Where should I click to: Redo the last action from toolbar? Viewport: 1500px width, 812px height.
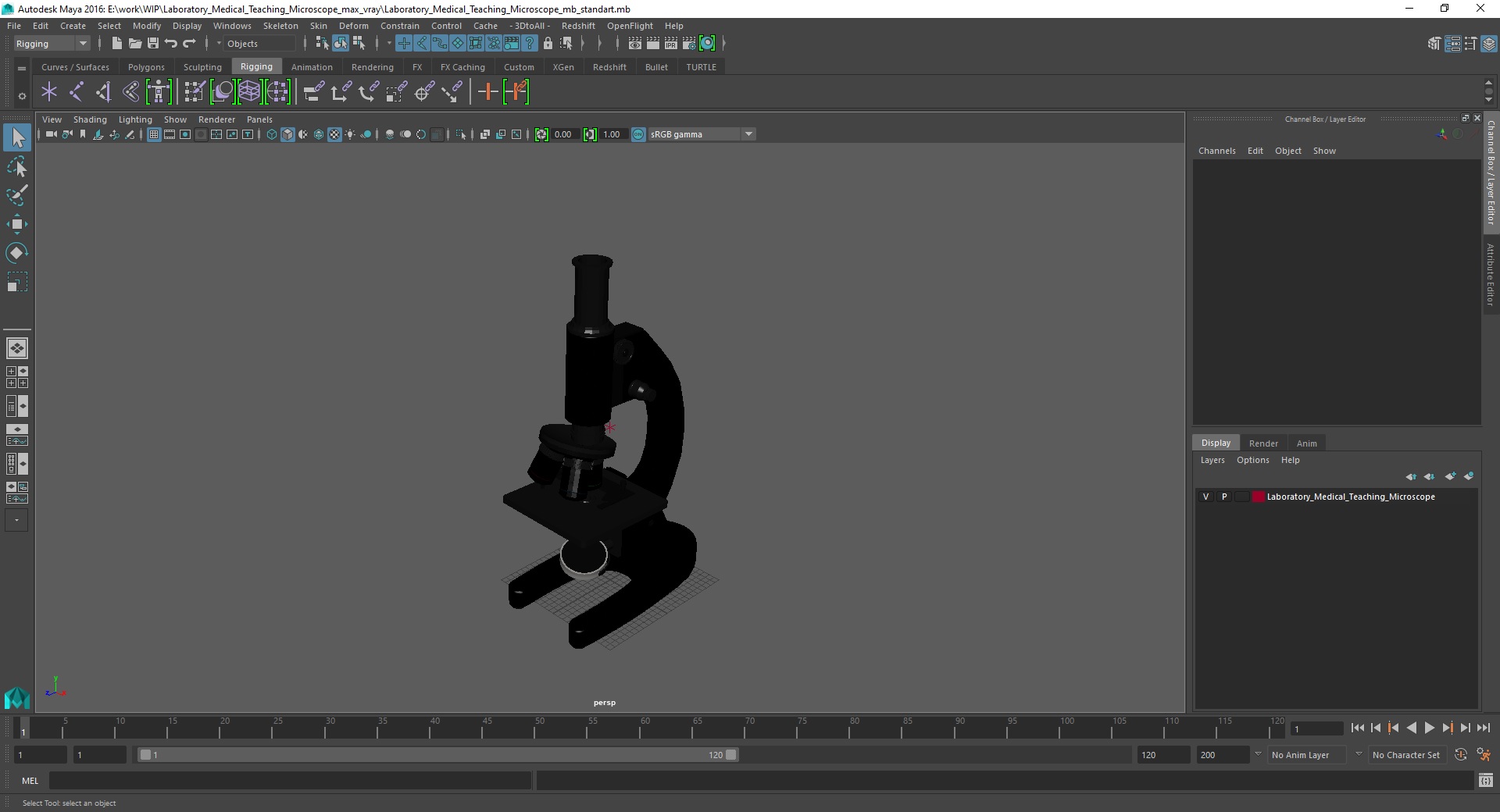click(x=189, y=44)
